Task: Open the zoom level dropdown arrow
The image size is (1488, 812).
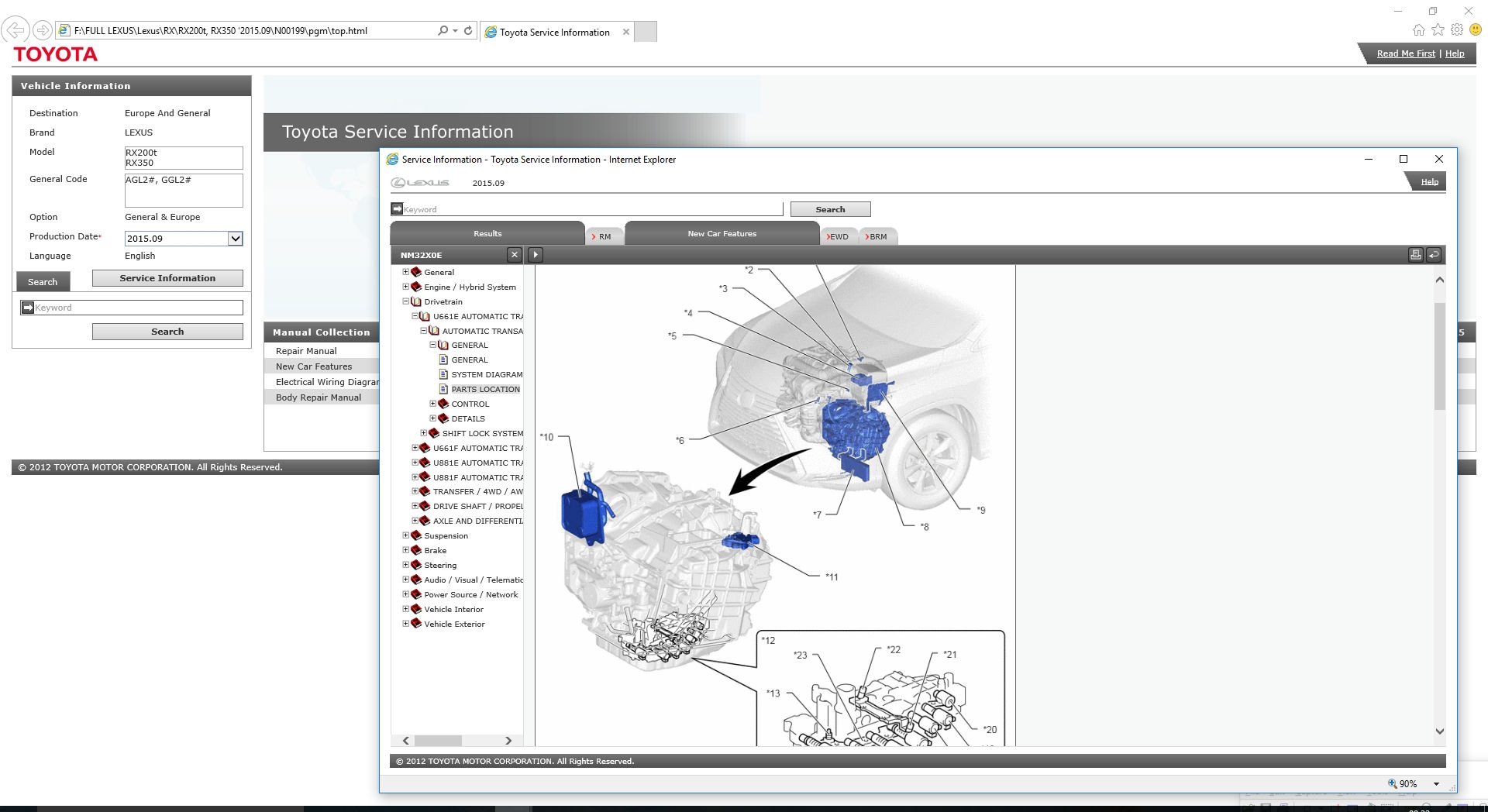Action: tap(1436, 784)
